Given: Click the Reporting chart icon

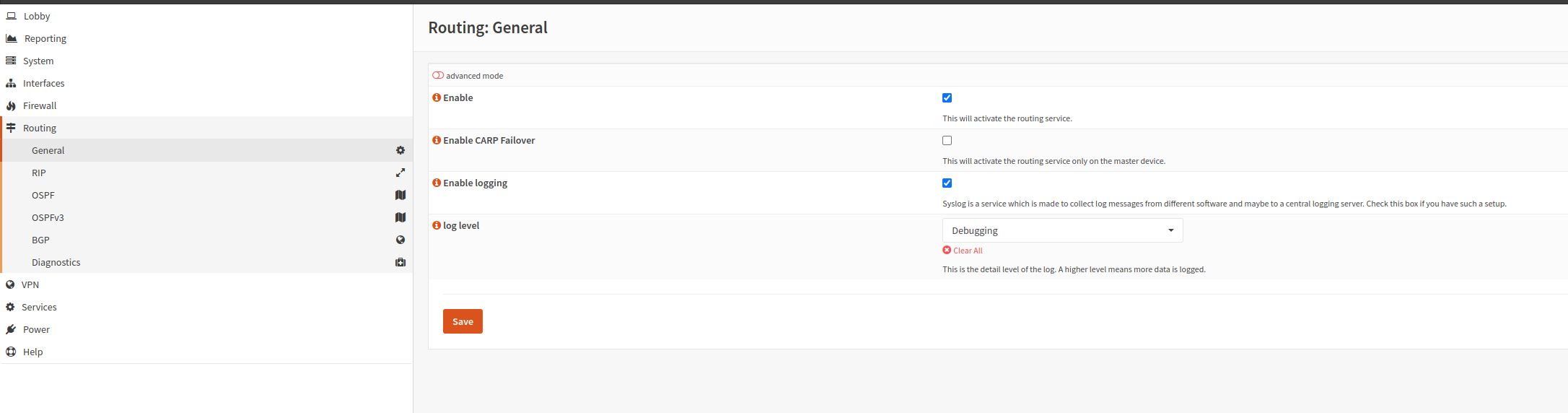Looking at the screenshot, I should click(x=12, y=38).
